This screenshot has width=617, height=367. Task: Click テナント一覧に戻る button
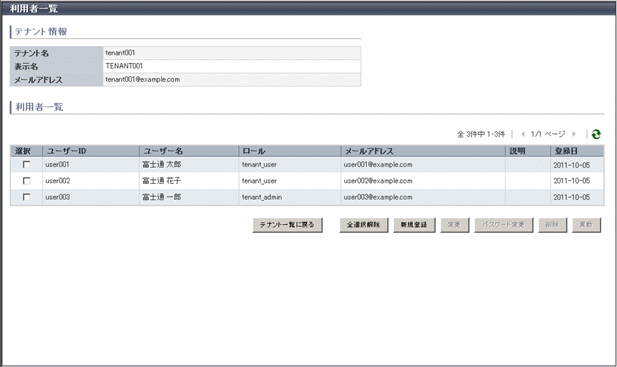coord(288,225)
